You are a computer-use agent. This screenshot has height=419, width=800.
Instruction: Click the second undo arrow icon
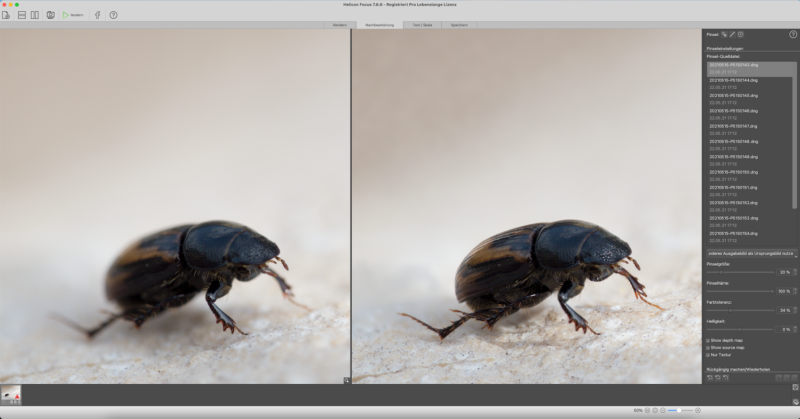[x=718, y=378]
